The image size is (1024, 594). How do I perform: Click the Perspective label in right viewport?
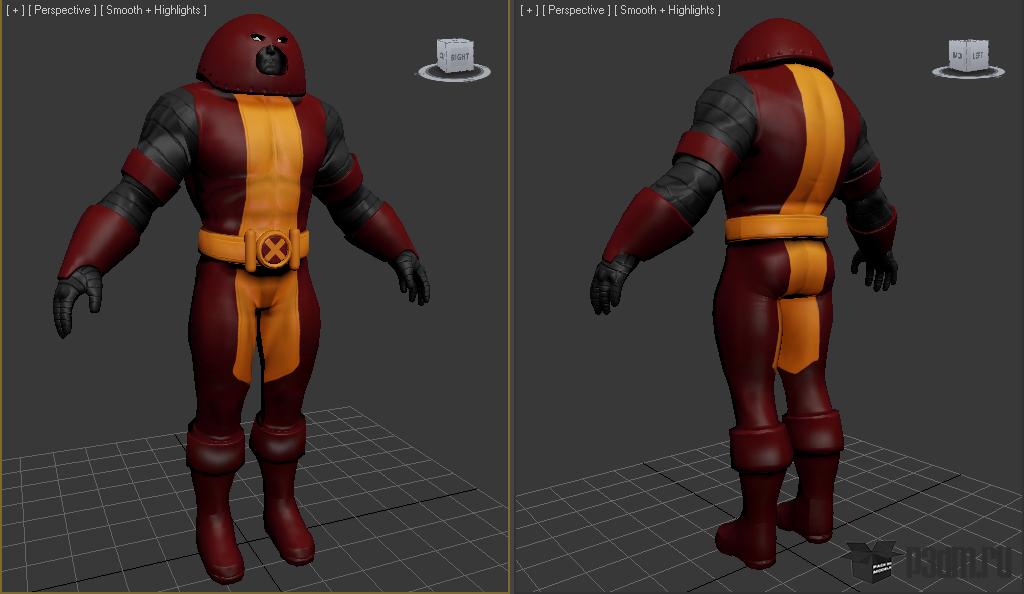coord(576,10)
